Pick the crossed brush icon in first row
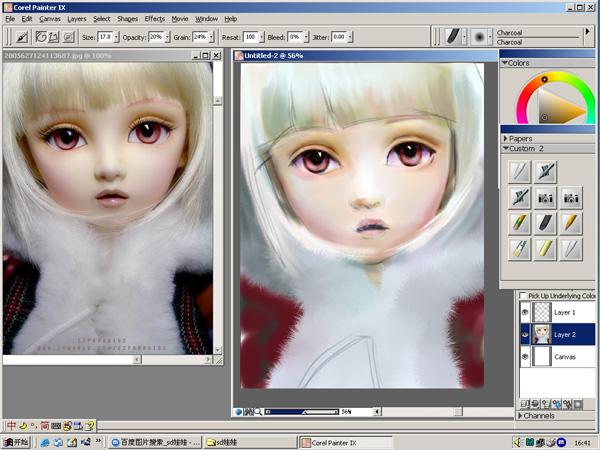Image resolution: width=600 pixels, height=450 pixels. pyautogui.click(x=545, y=171)
